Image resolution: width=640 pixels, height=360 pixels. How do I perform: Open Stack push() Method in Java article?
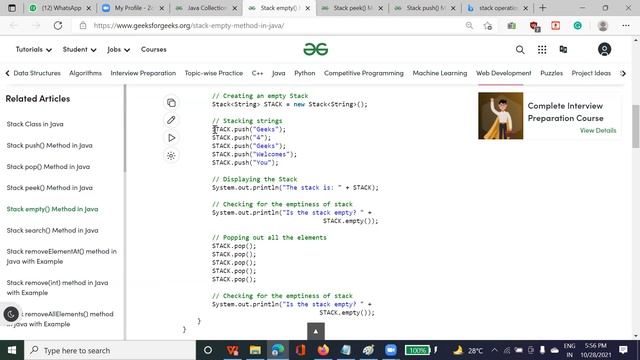click(49, 145)
